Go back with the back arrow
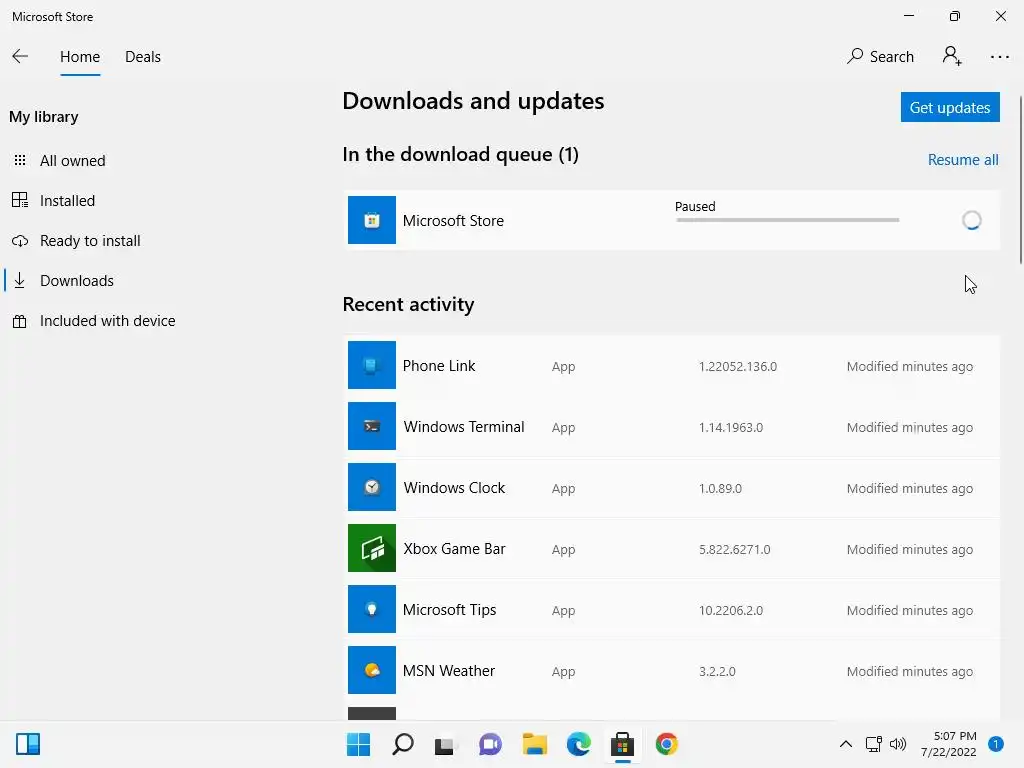 (x=20, y=57)
